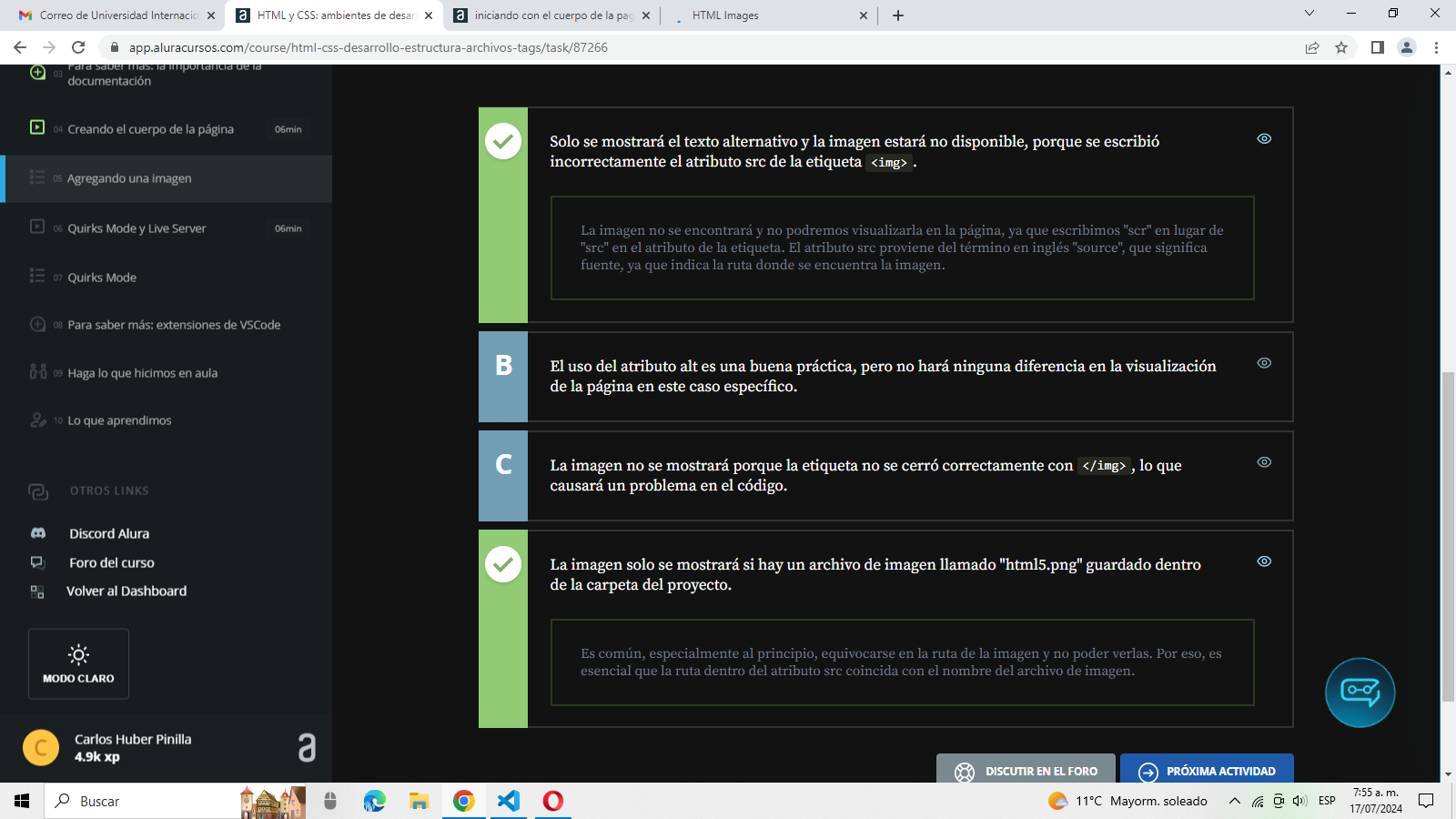The width and height of the screenshot is (1456, 819).
Task: Select the checkmark of the first answer
Action: pos(503,141)
